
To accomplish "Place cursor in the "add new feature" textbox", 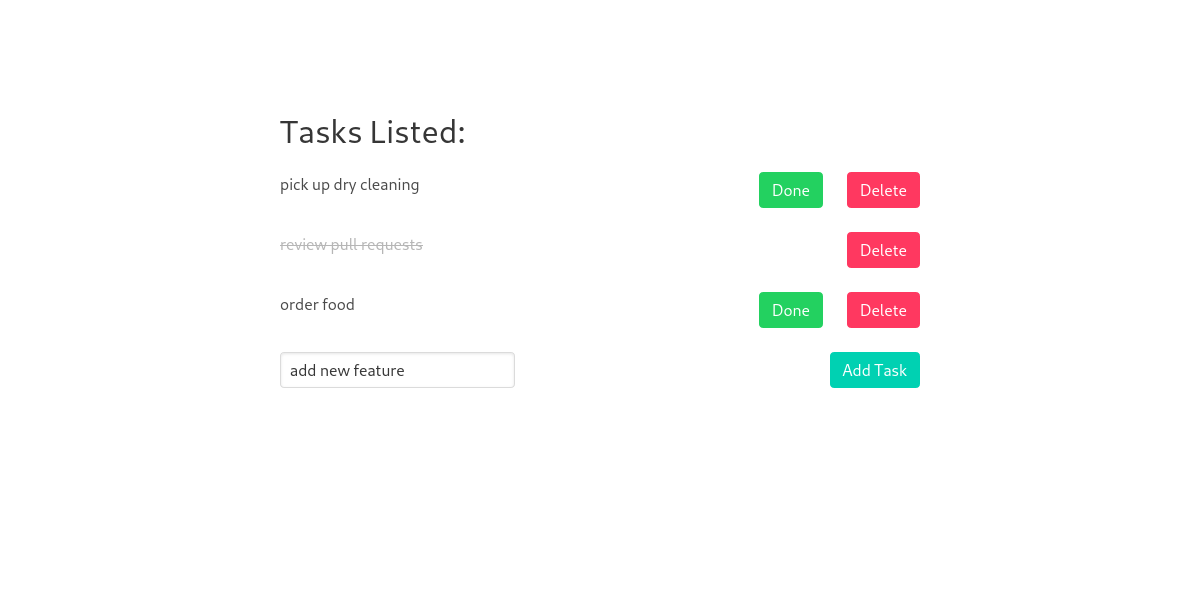I will point(397,370).
